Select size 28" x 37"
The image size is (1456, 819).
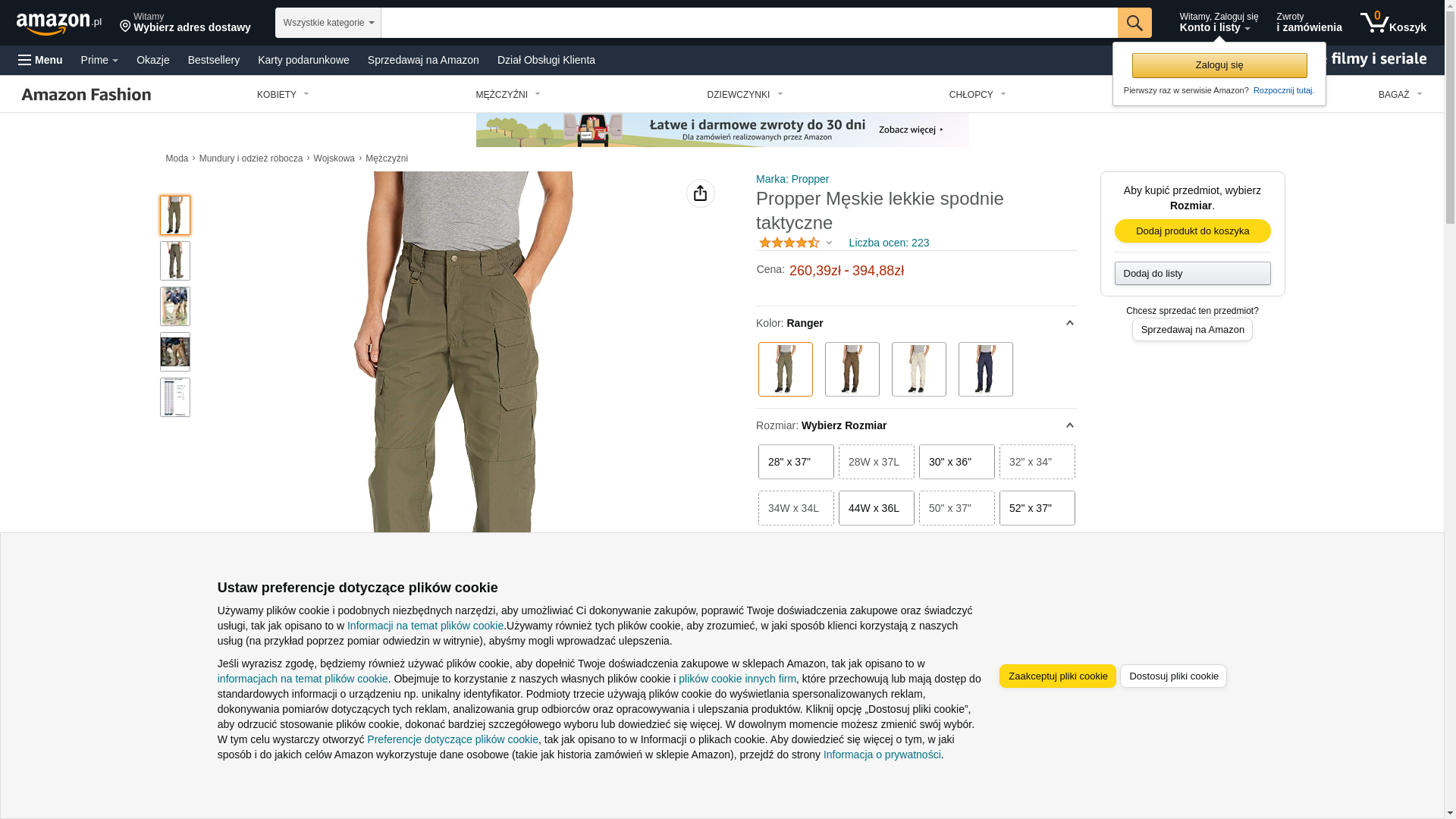click(796, 462)
